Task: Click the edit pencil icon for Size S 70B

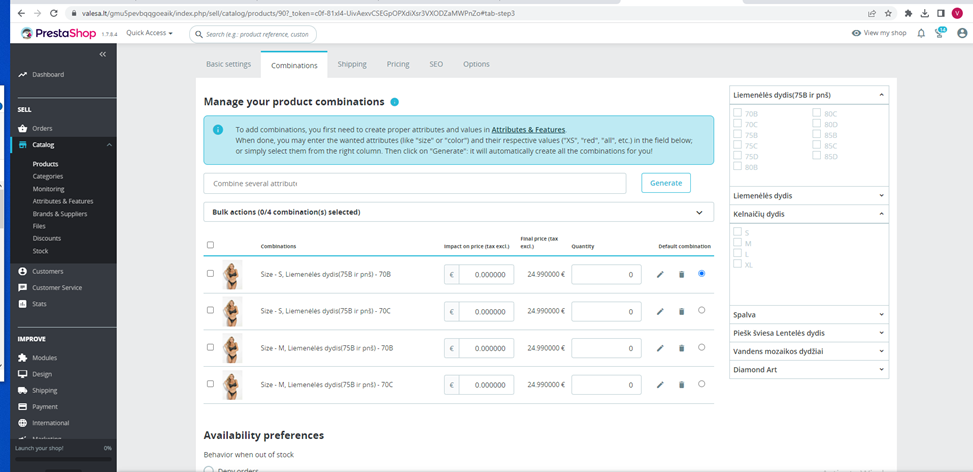Action: [660, 274]
